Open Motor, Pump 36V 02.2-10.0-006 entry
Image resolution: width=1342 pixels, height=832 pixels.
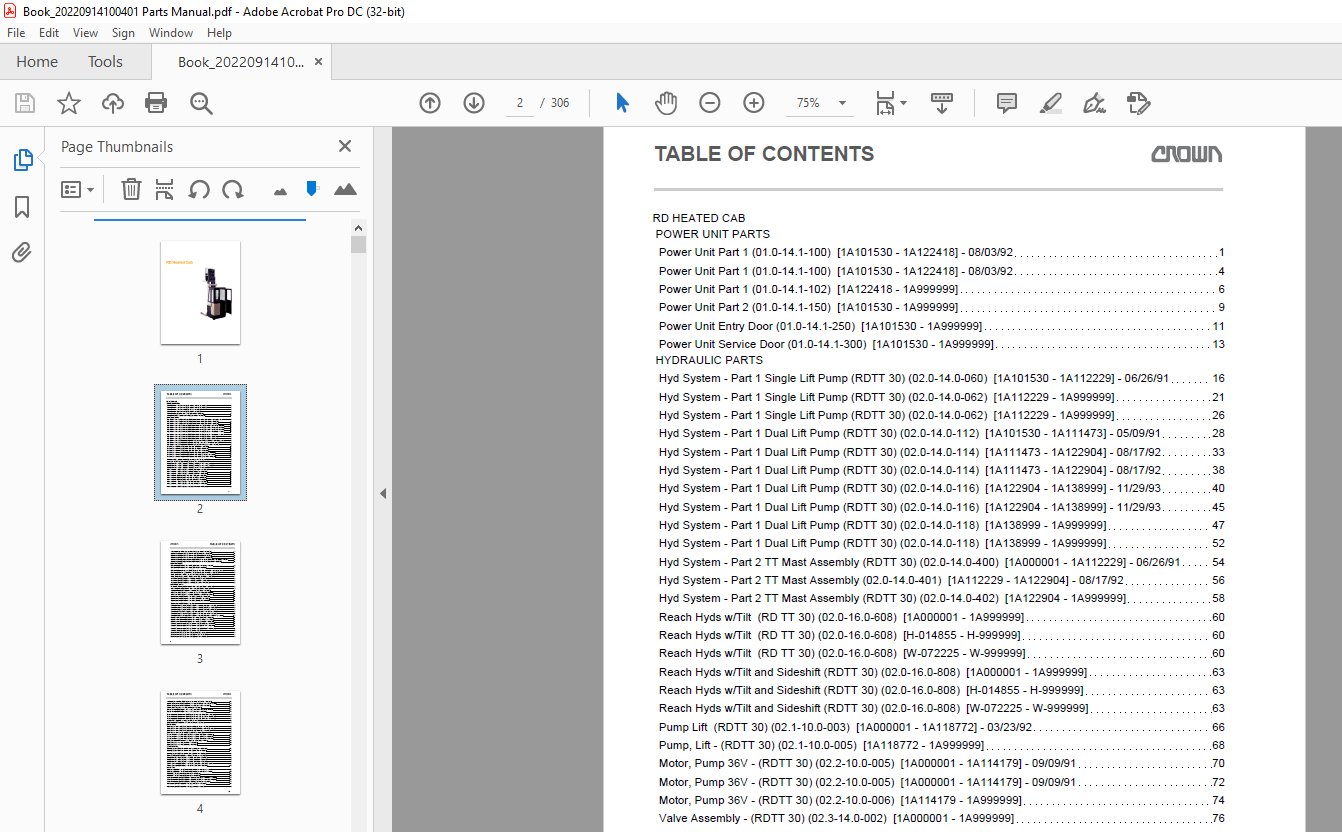(x=941, y=800)
